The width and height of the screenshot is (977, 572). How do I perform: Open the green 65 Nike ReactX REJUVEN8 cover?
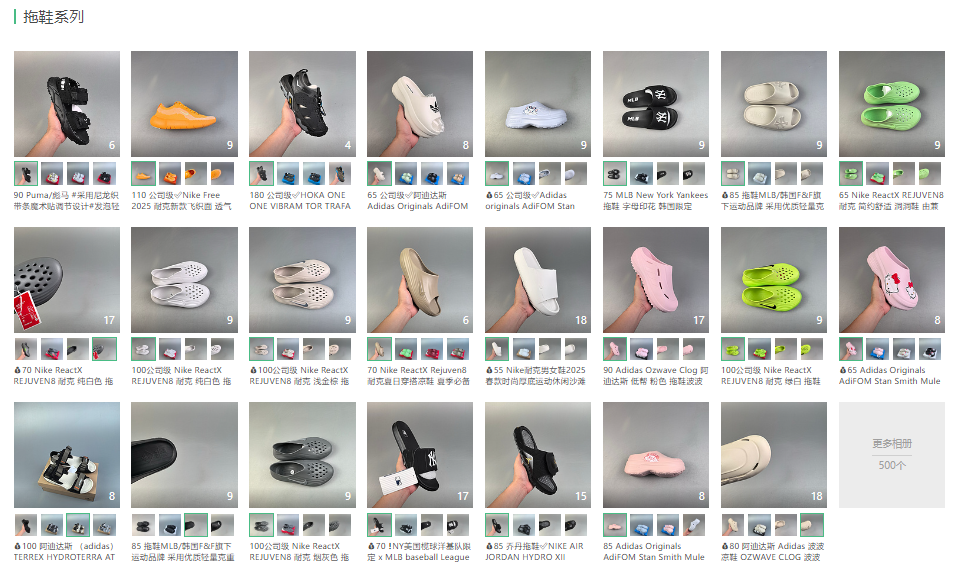(x=892, y=103)
